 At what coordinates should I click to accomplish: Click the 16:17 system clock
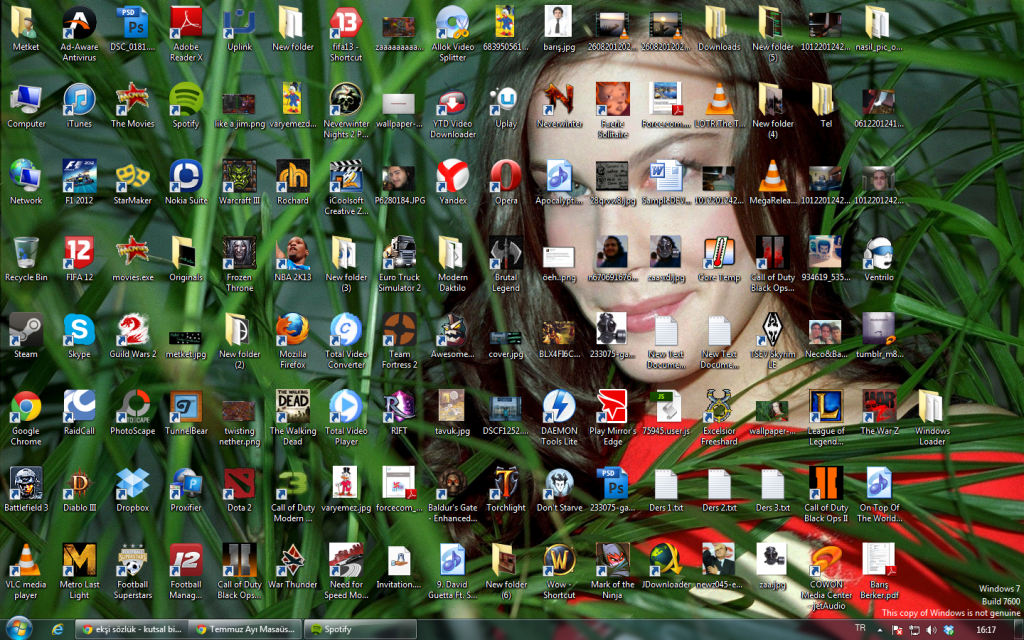(985, 630)
